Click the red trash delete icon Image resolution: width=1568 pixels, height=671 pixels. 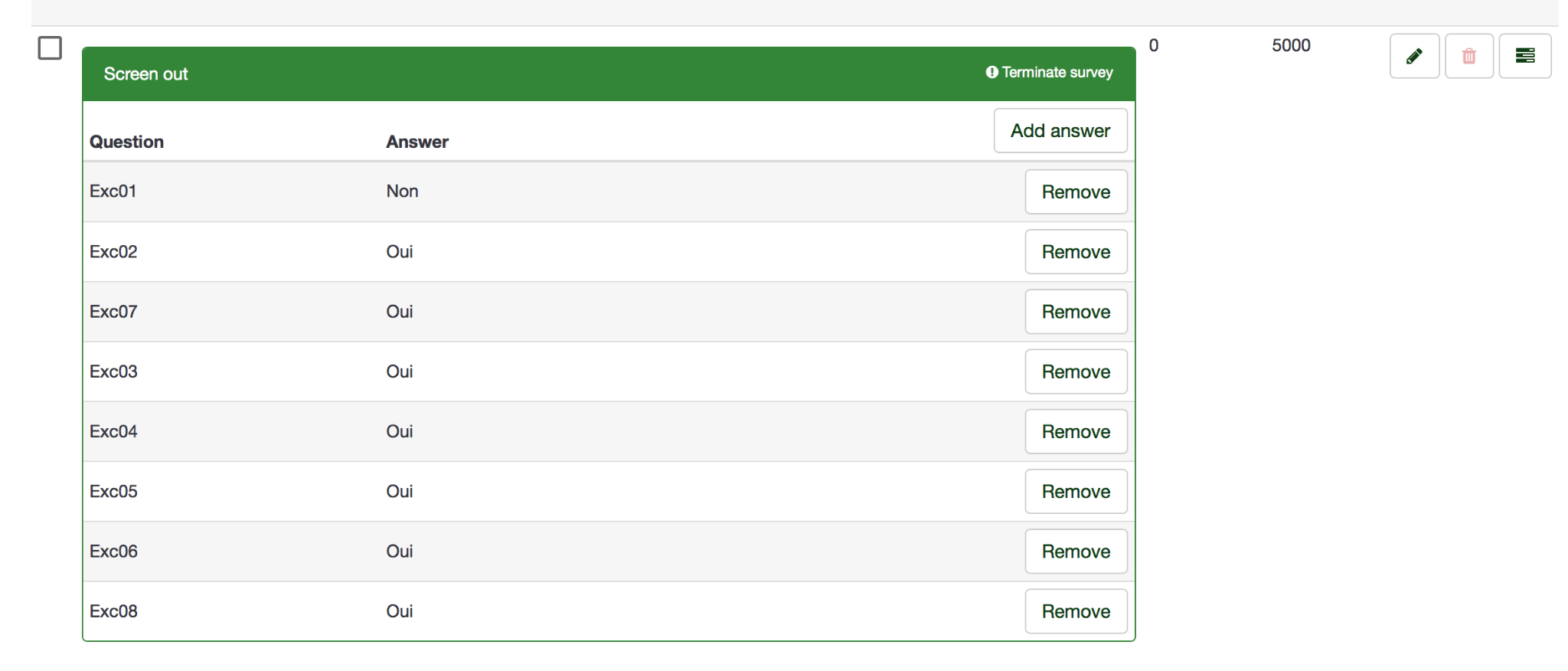1468,56
